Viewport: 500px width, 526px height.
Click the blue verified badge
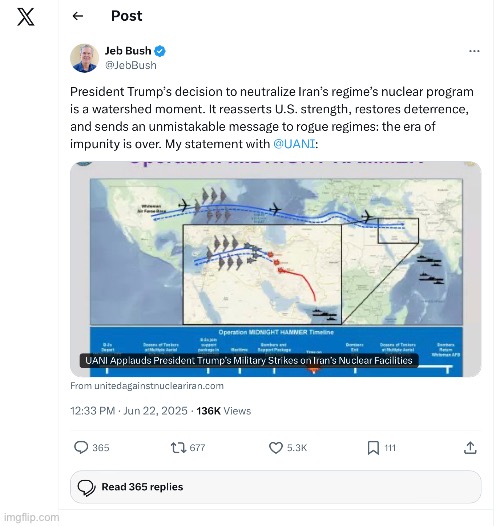pyautogui.click(x=160, y=51)
